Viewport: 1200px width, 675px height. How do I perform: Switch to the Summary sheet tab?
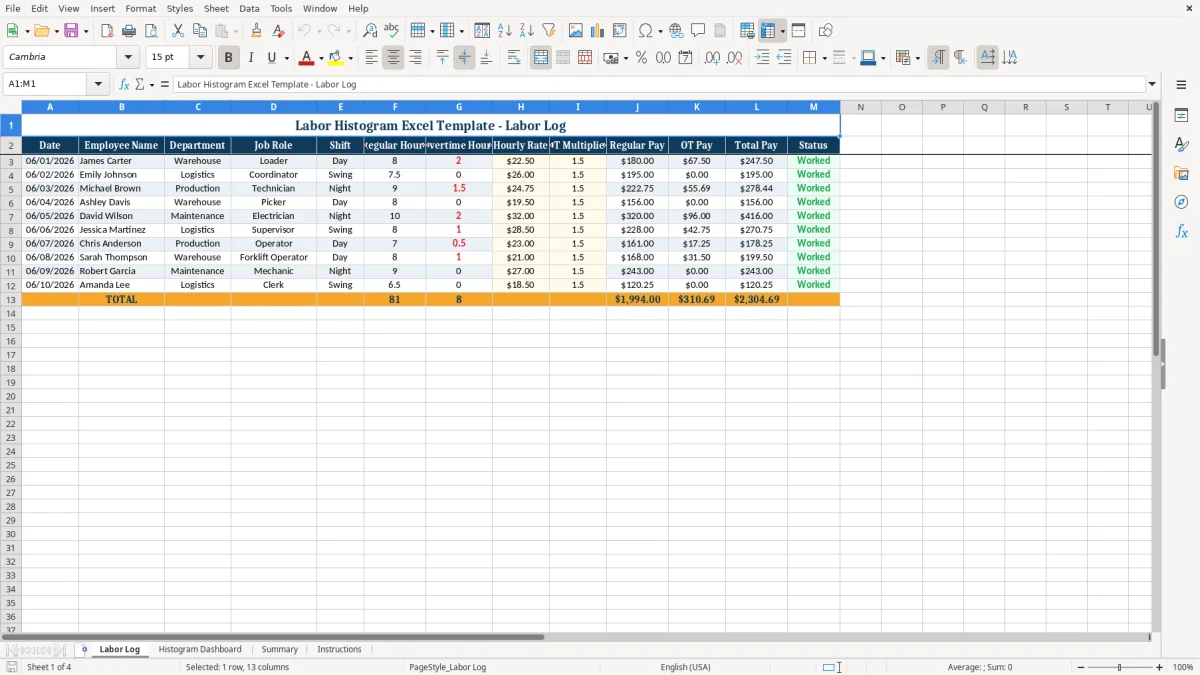point(280,649)
